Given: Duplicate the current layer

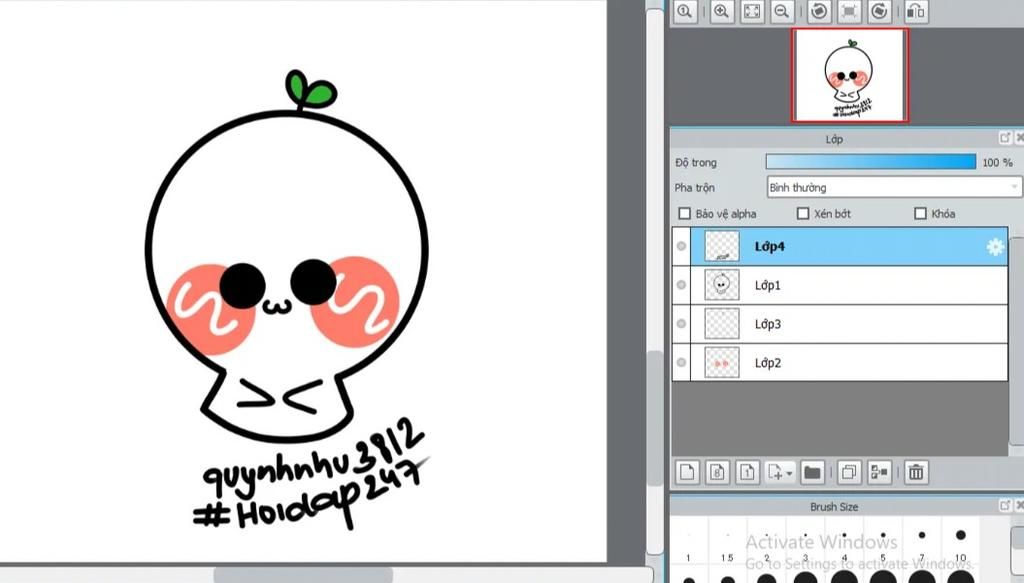Looking at the screenshot, I should (848, 471).
